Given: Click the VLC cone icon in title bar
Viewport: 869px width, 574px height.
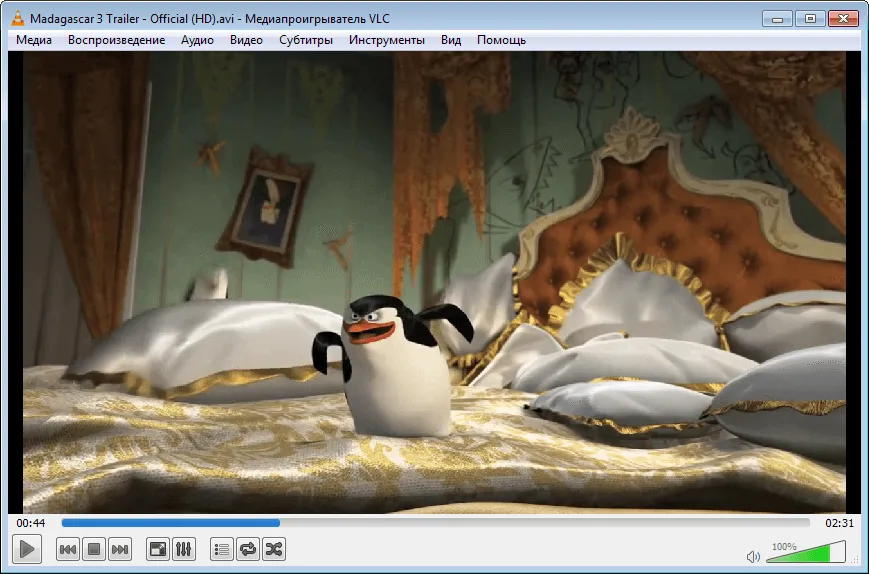Looking at the screenshot, I should pos(17,18).
